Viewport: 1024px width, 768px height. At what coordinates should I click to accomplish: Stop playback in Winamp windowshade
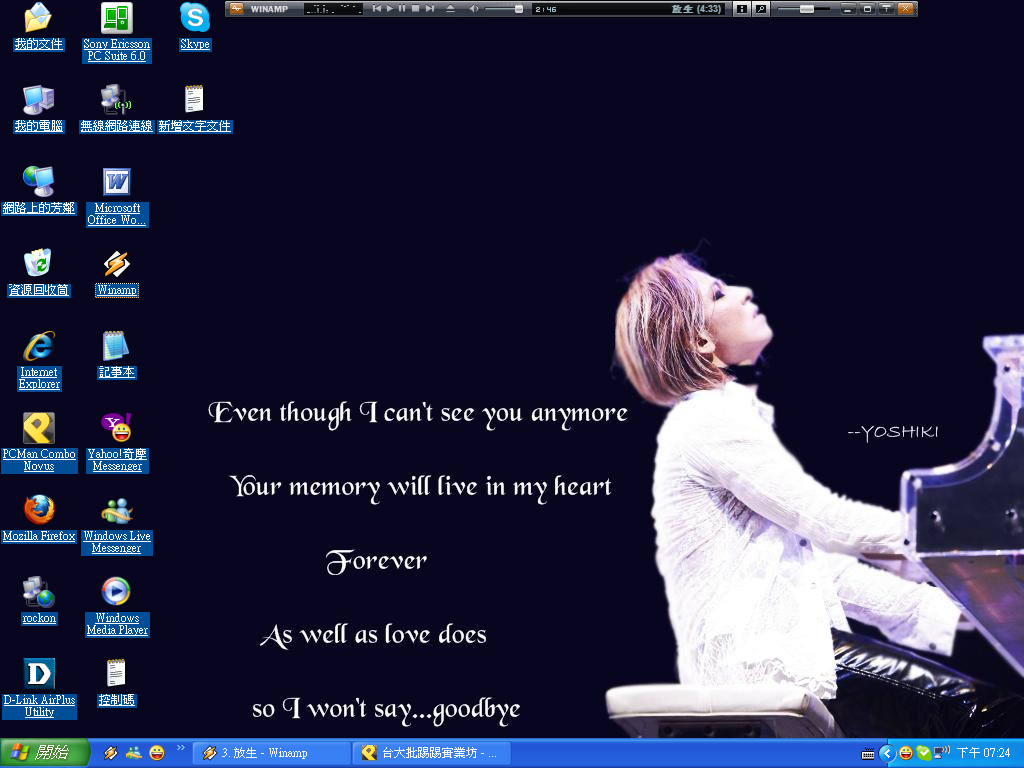(415, 8)
